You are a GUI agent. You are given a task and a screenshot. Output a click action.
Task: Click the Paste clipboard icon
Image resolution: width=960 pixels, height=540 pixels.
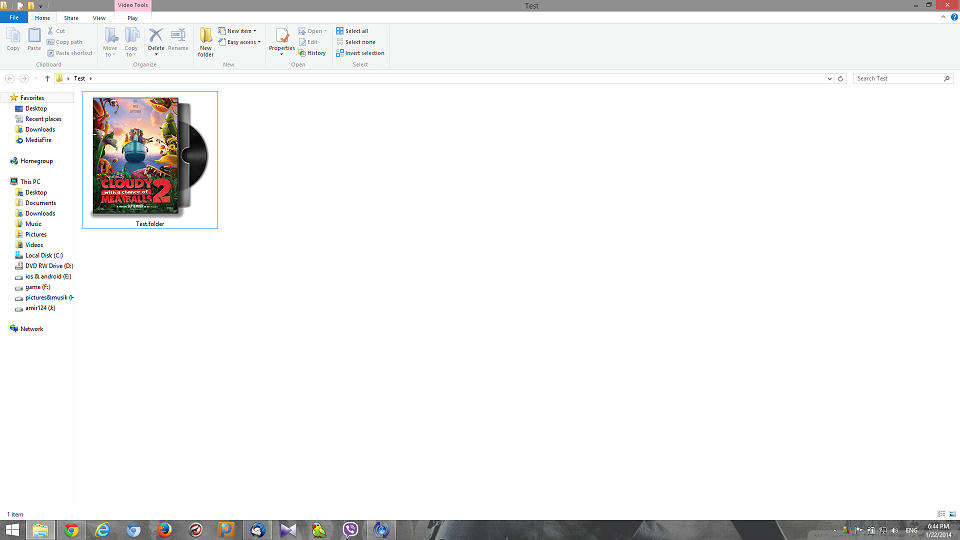click(34, 39)
